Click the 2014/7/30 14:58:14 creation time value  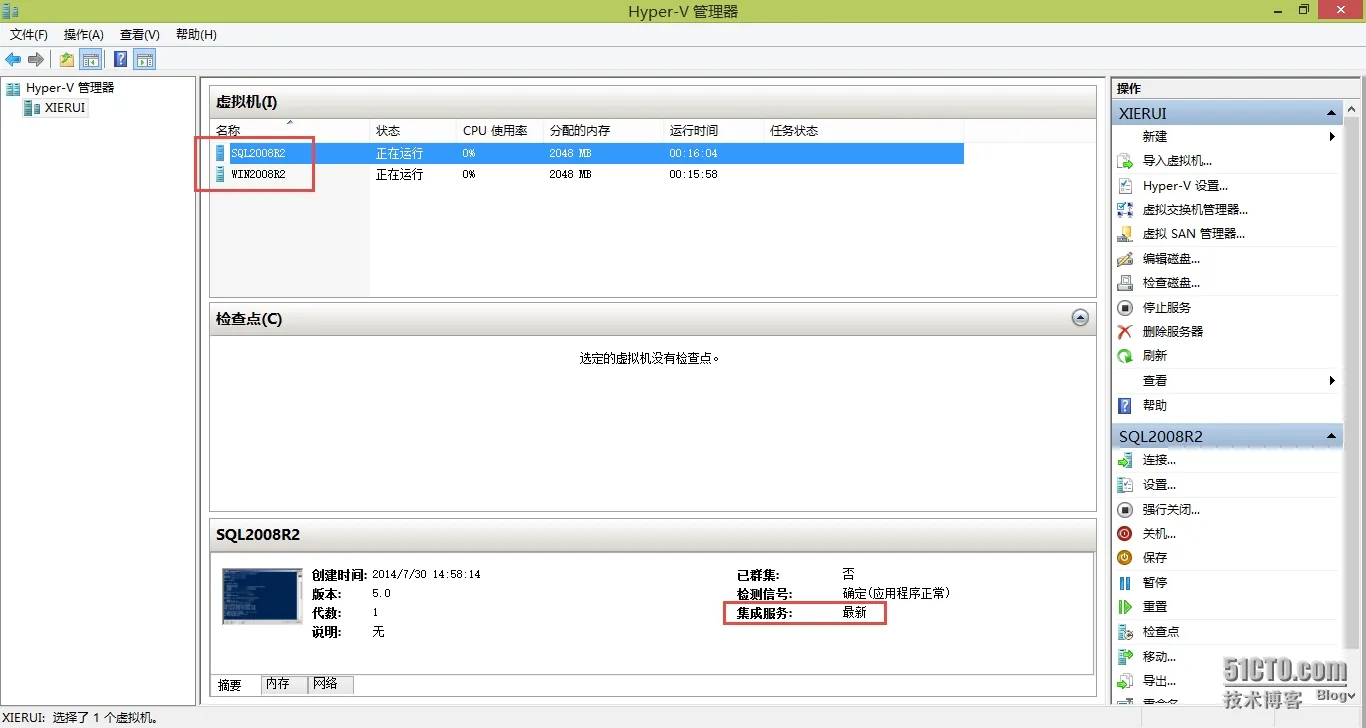426,575
